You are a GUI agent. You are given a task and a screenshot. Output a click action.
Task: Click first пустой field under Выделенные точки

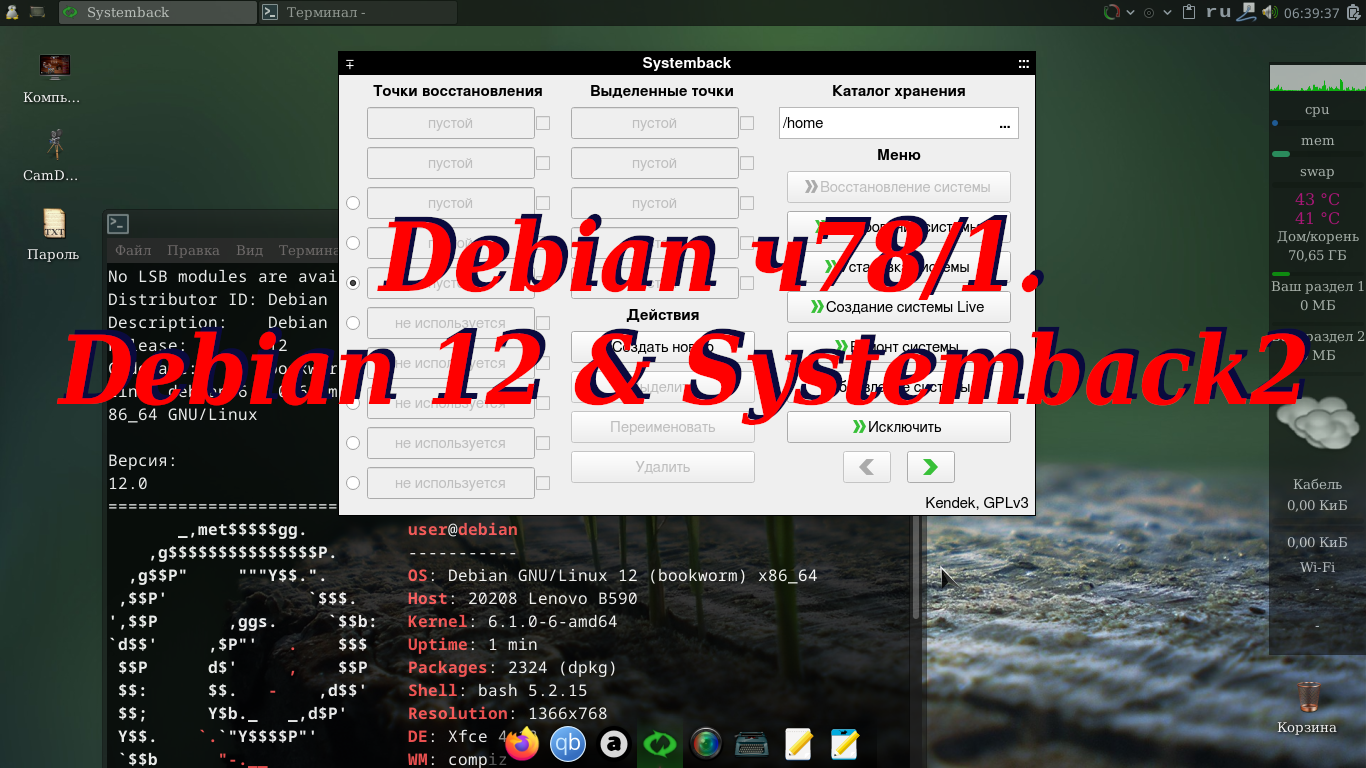(655, 123)
